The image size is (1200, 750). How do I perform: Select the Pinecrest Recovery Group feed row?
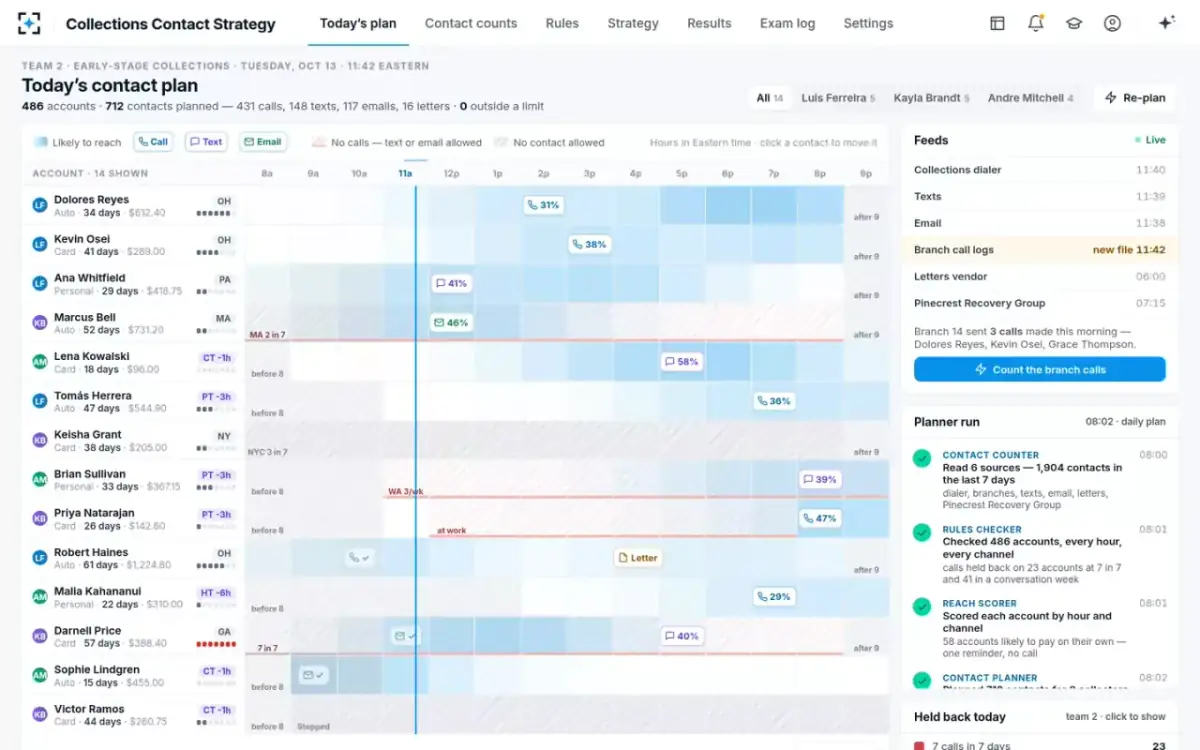1039,303
